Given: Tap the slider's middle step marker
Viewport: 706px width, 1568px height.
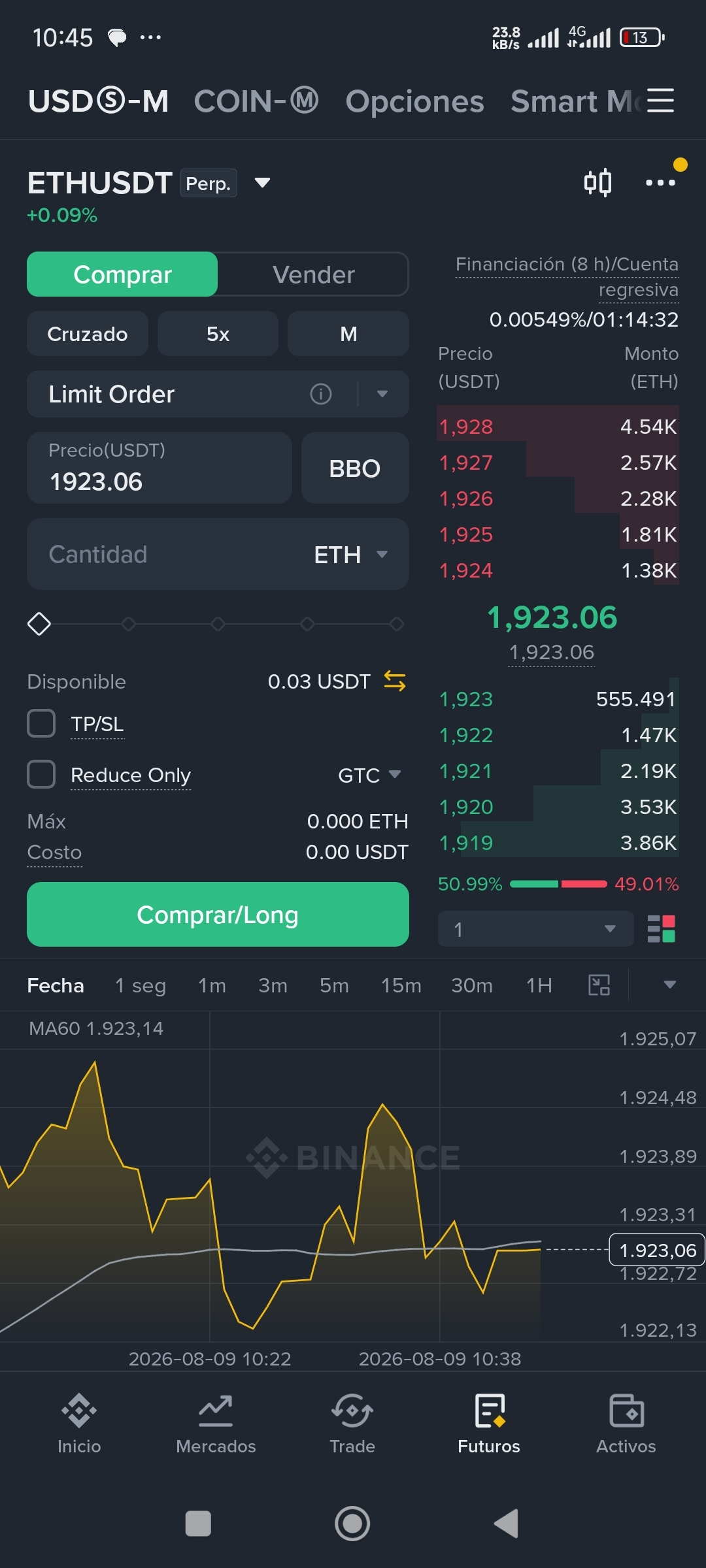Looking at the screenshot, I should [218, 624].
